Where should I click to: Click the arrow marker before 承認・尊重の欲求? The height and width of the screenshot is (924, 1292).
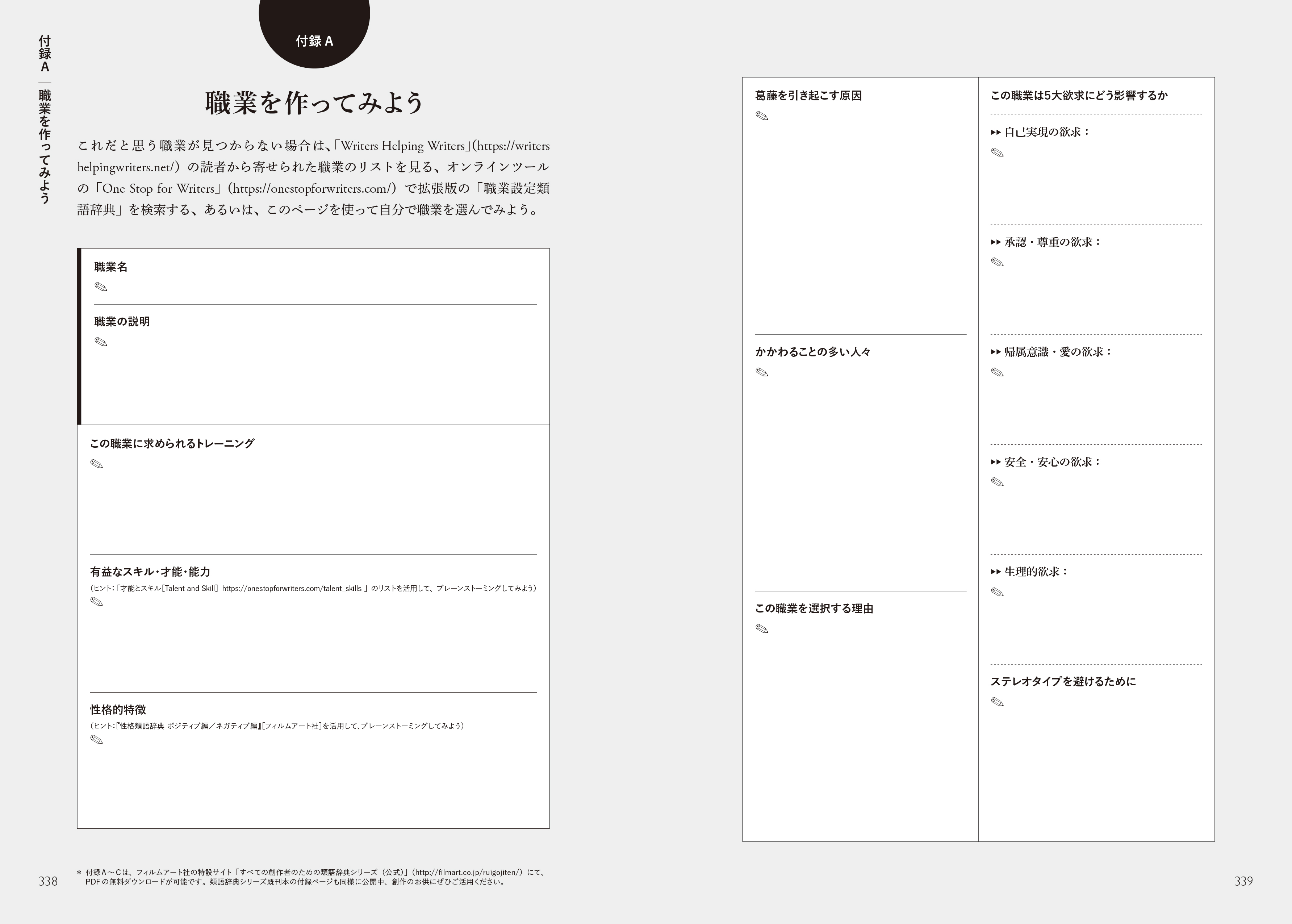(x=996, y=242)
